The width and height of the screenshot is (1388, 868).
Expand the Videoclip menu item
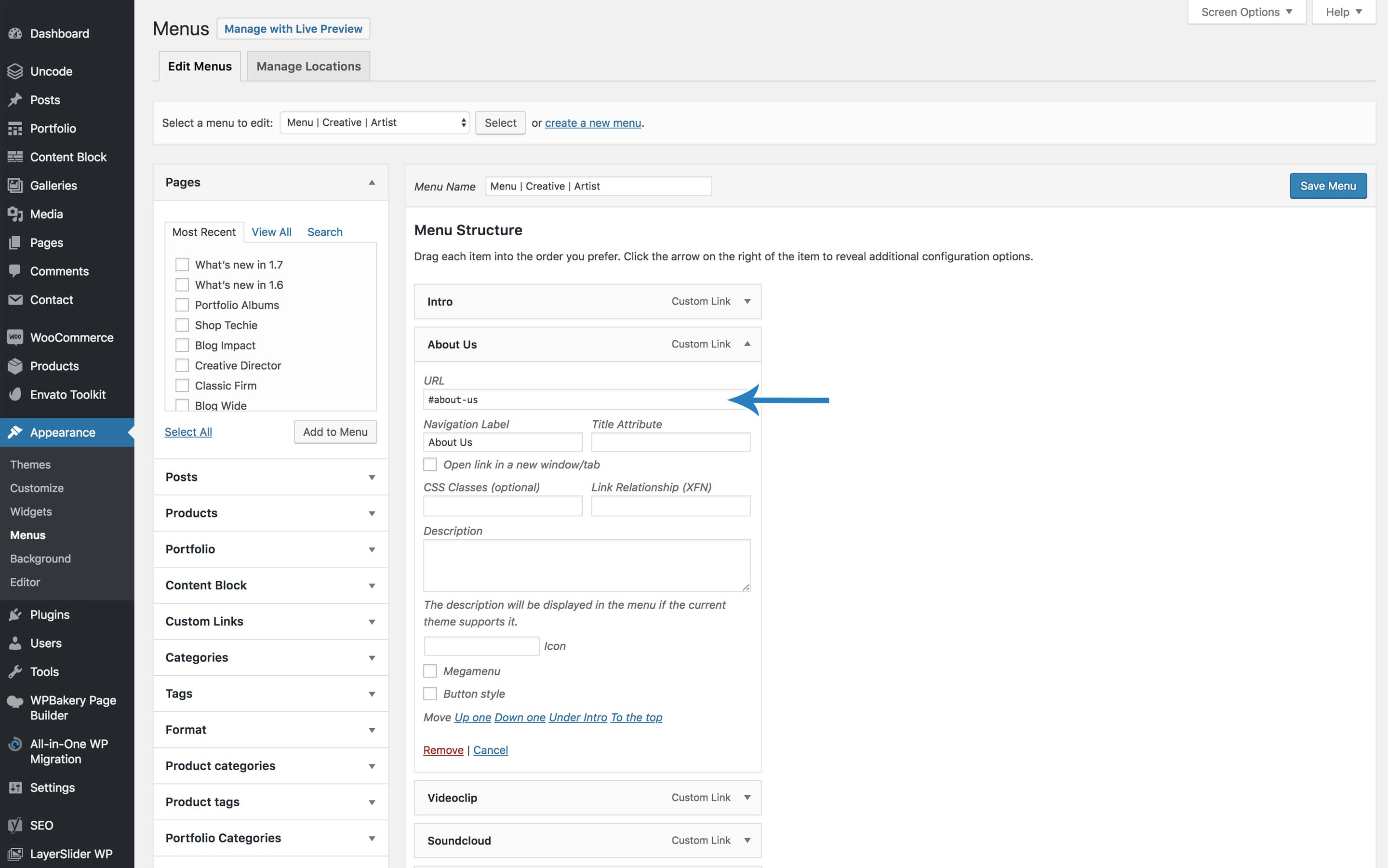[747, 797]
